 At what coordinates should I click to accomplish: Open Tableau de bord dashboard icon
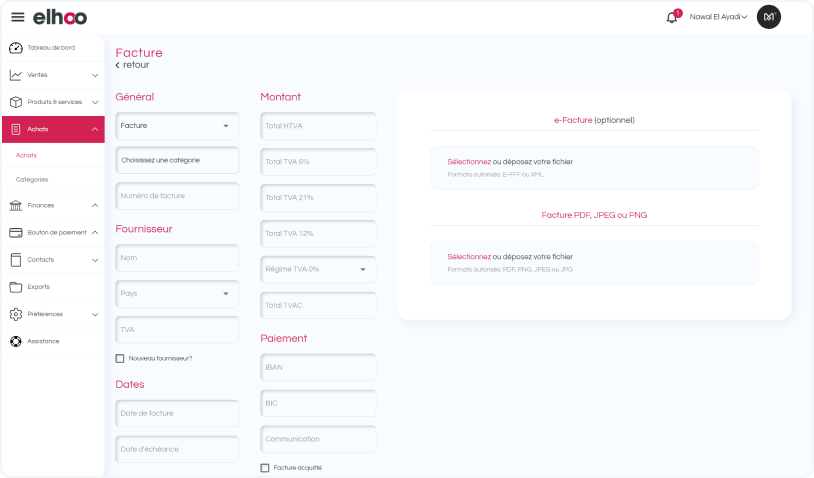point(16,48)
